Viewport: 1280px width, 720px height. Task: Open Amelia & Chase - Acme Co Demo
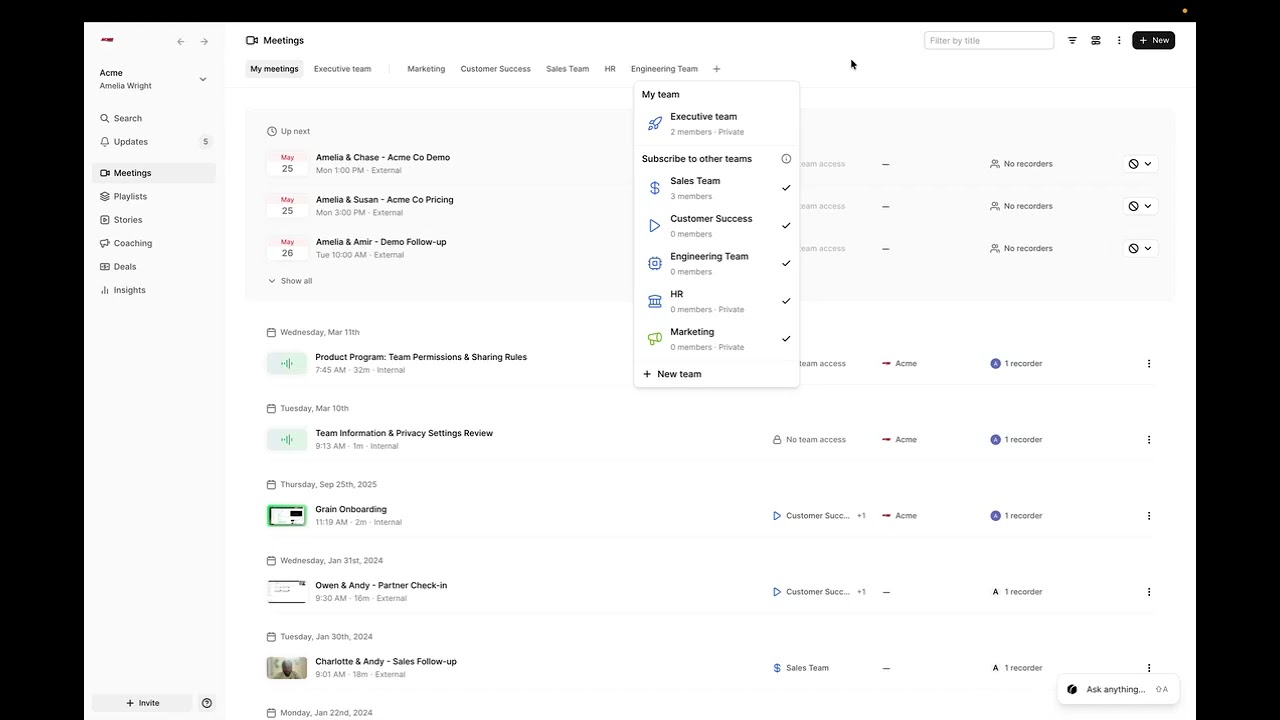pos(383,157)
